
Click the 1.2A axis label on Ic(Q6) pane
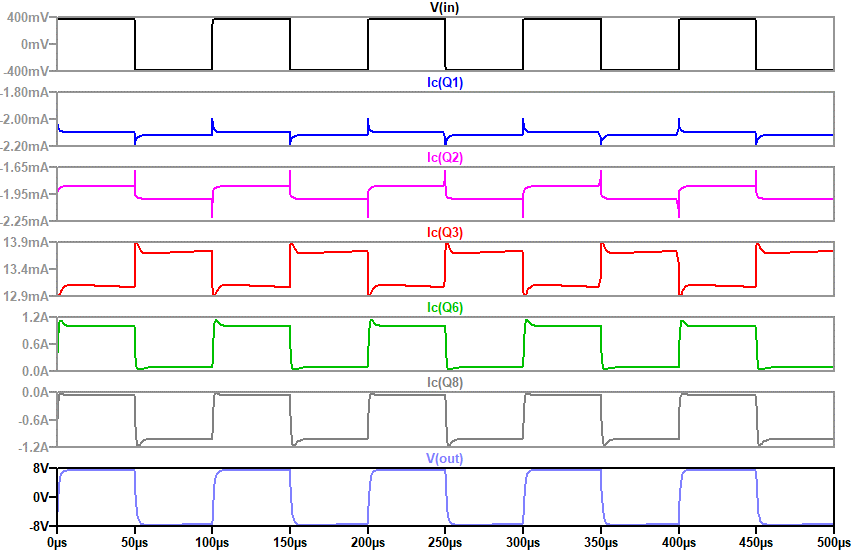pyautogui.click(x=36, y=318)
